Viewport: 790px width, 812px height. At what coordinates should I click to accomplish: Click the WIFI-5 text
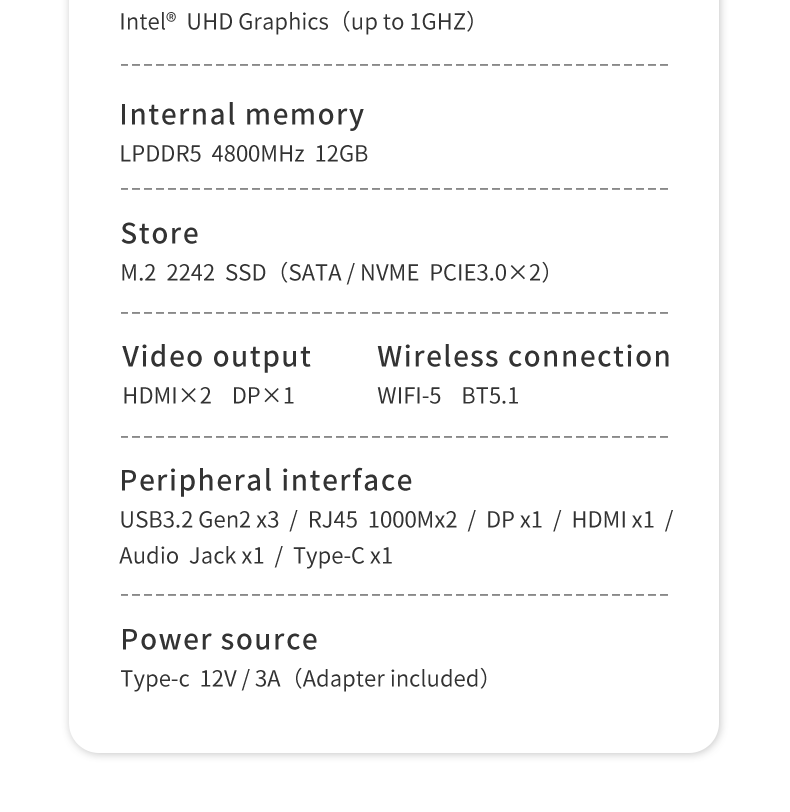[x=409, y=396]
